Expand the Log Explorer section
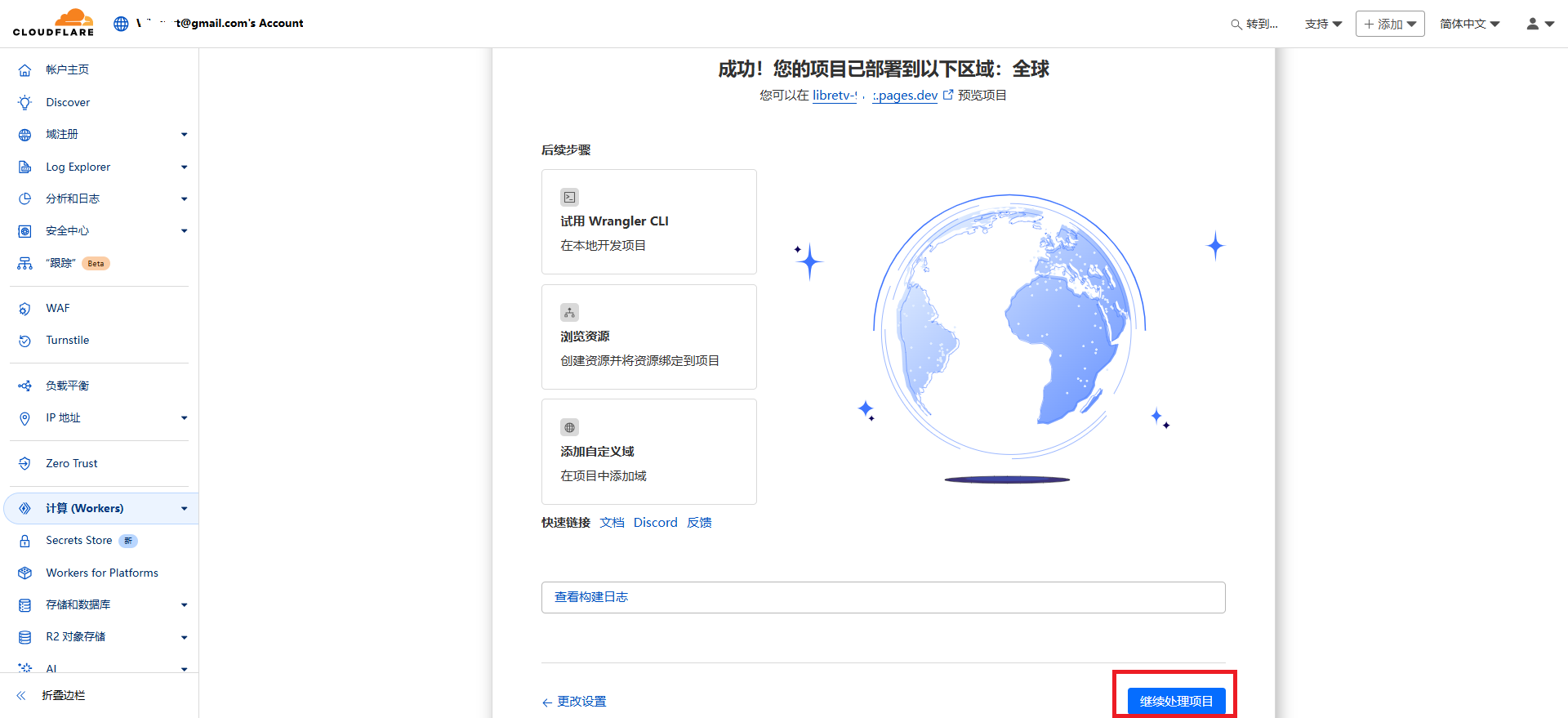This screenshot has width=1568, height=718. click(x=184, y=167)
